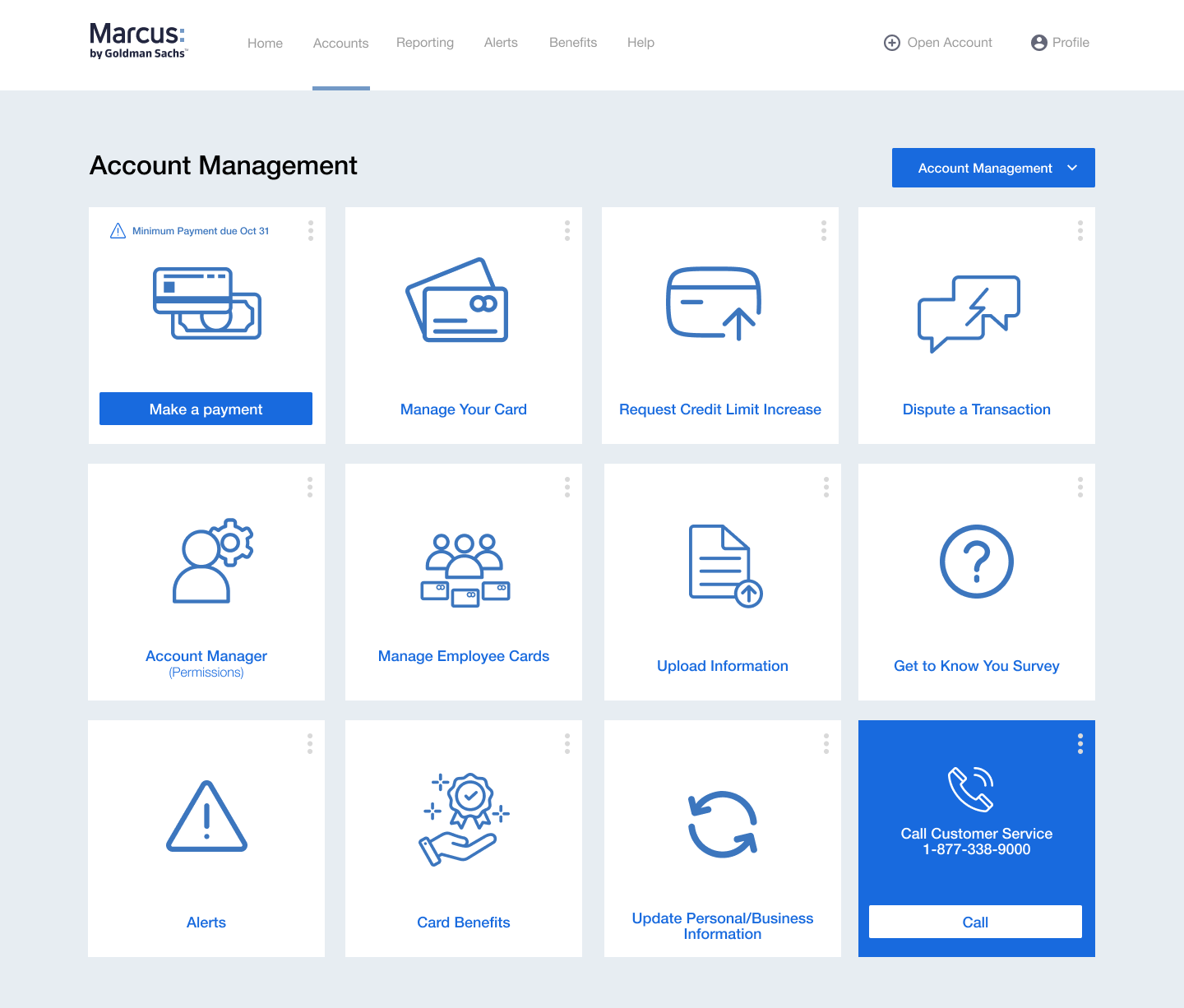Open the Reporting nav tab
The image size is (1184, 1008).
click(x=425, y=43)
